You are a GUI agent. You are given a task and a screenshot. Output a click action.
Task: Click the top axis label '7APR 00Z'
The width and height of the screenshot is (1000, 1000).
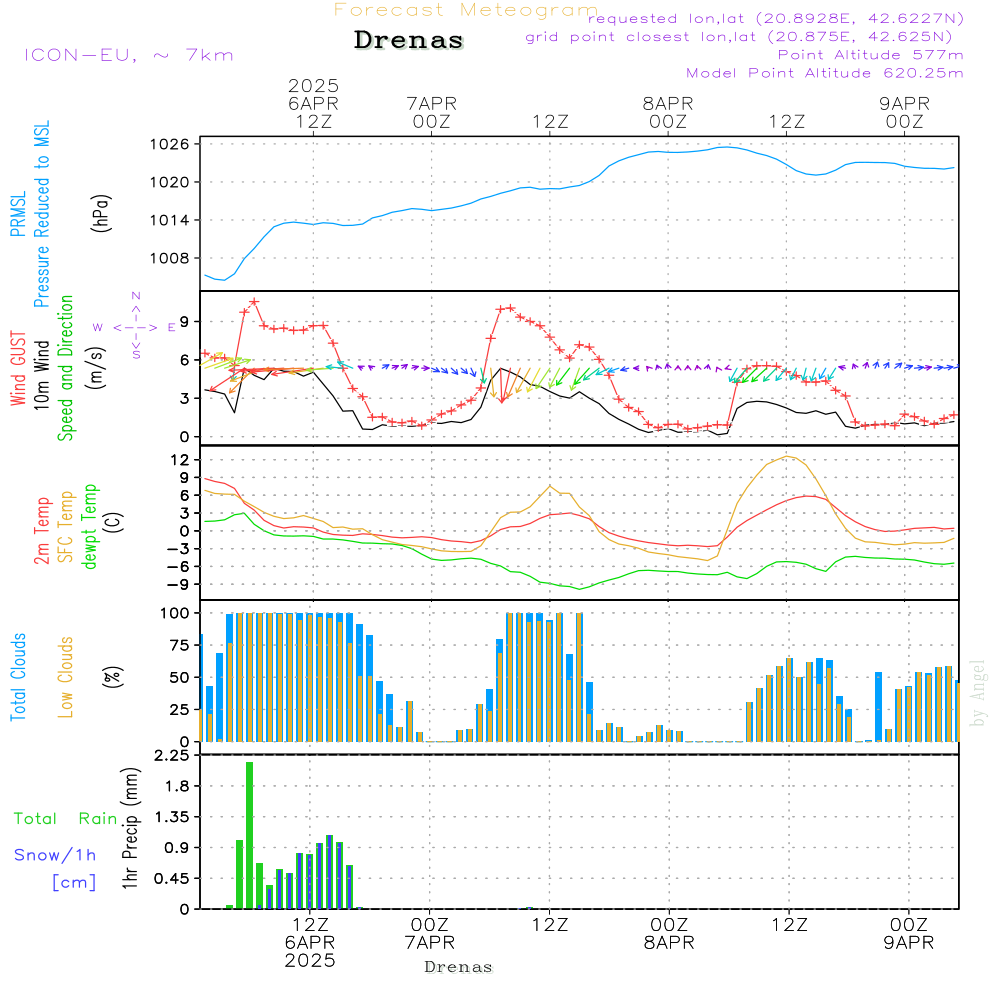click(x=432, y=112)
